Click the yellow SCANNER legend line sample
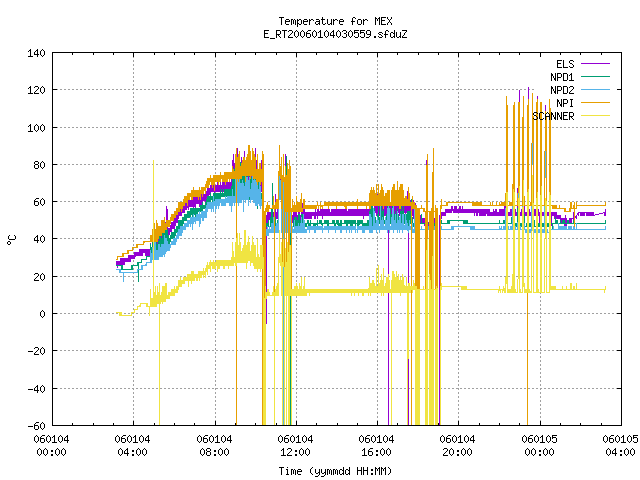The height and width of the screenshot is (480, 640). pyautogui.click(x=596, y=116)
